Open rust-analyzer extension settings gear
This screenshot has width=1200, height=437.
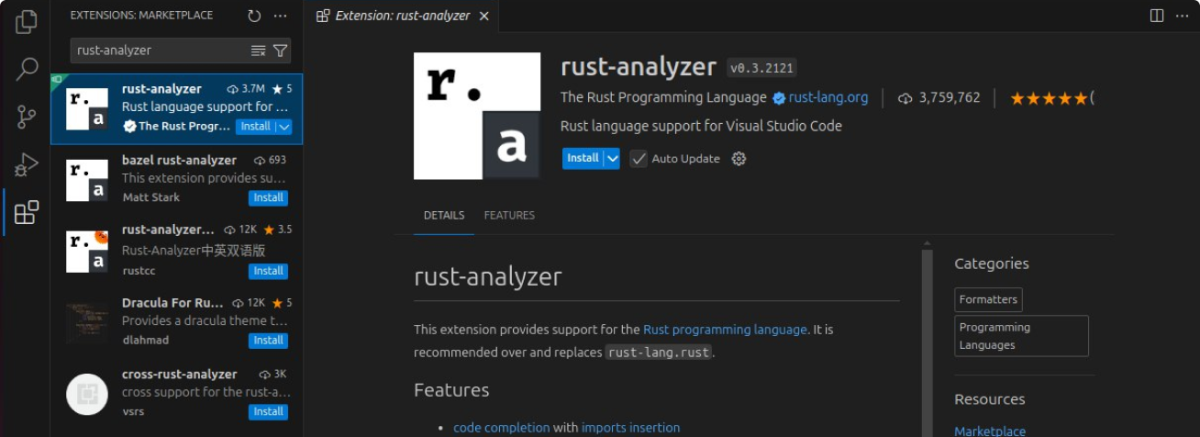(x=739, y=158)
